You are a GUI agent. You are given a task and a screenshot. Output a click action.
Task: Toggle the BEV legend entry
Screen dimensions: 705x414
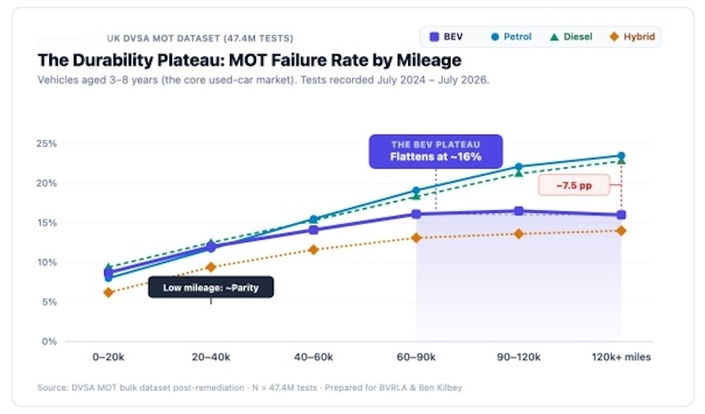pyautogui.click(x=446, y=37)
